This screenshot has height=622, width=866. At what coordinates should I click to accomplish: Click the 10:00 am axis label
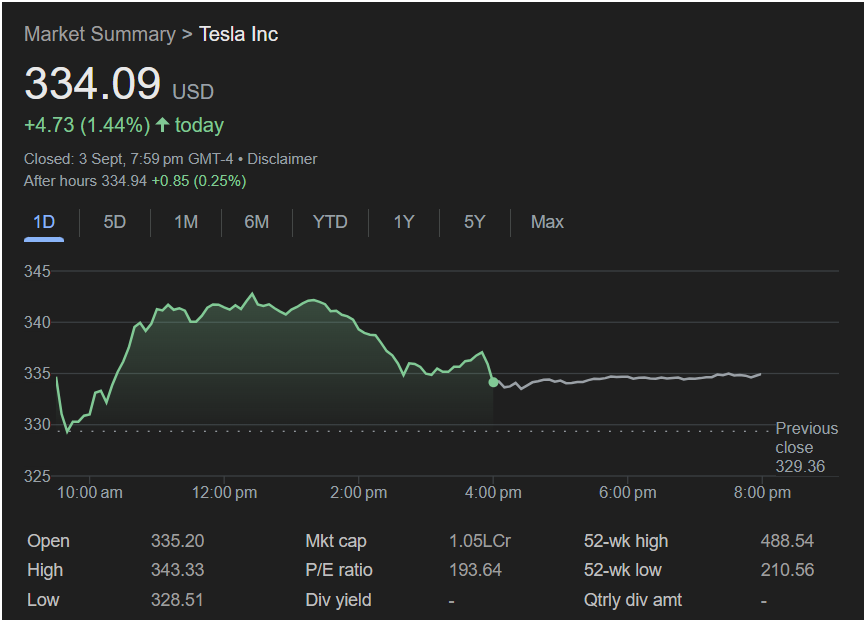pyautogui.click(x=89, y=493)
